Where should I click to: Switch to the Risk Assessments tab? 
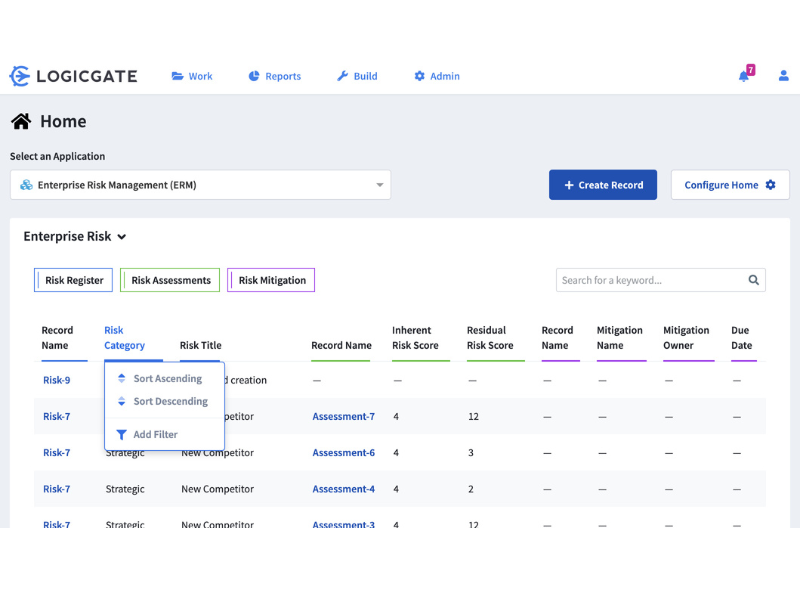click(169, 280)
